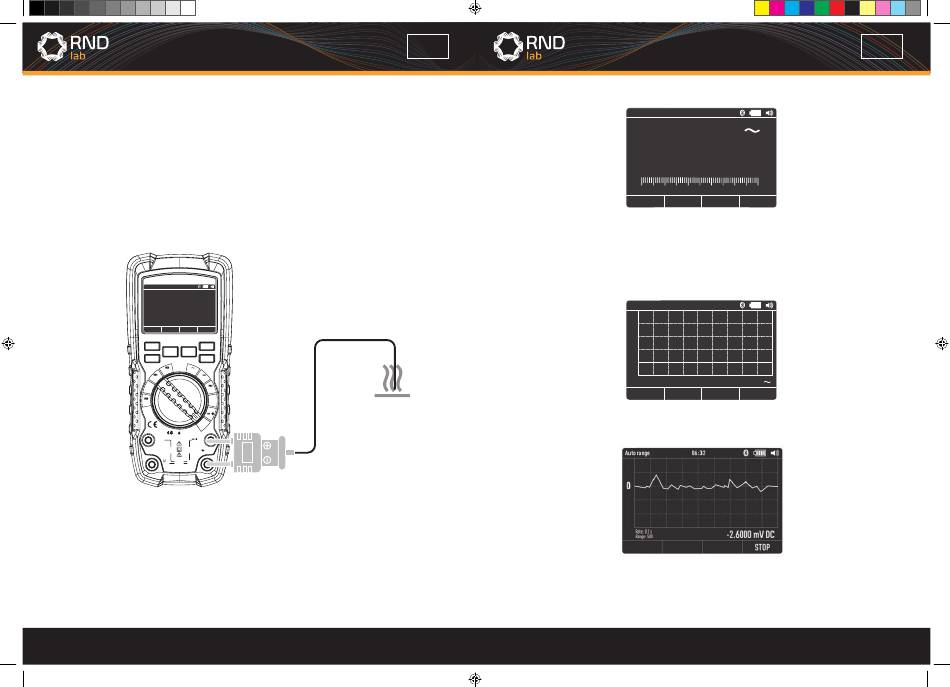The height and width of the screenshot is (687, 950).
Task: Click the empty box in the left page header
Action: click(428, 47)
